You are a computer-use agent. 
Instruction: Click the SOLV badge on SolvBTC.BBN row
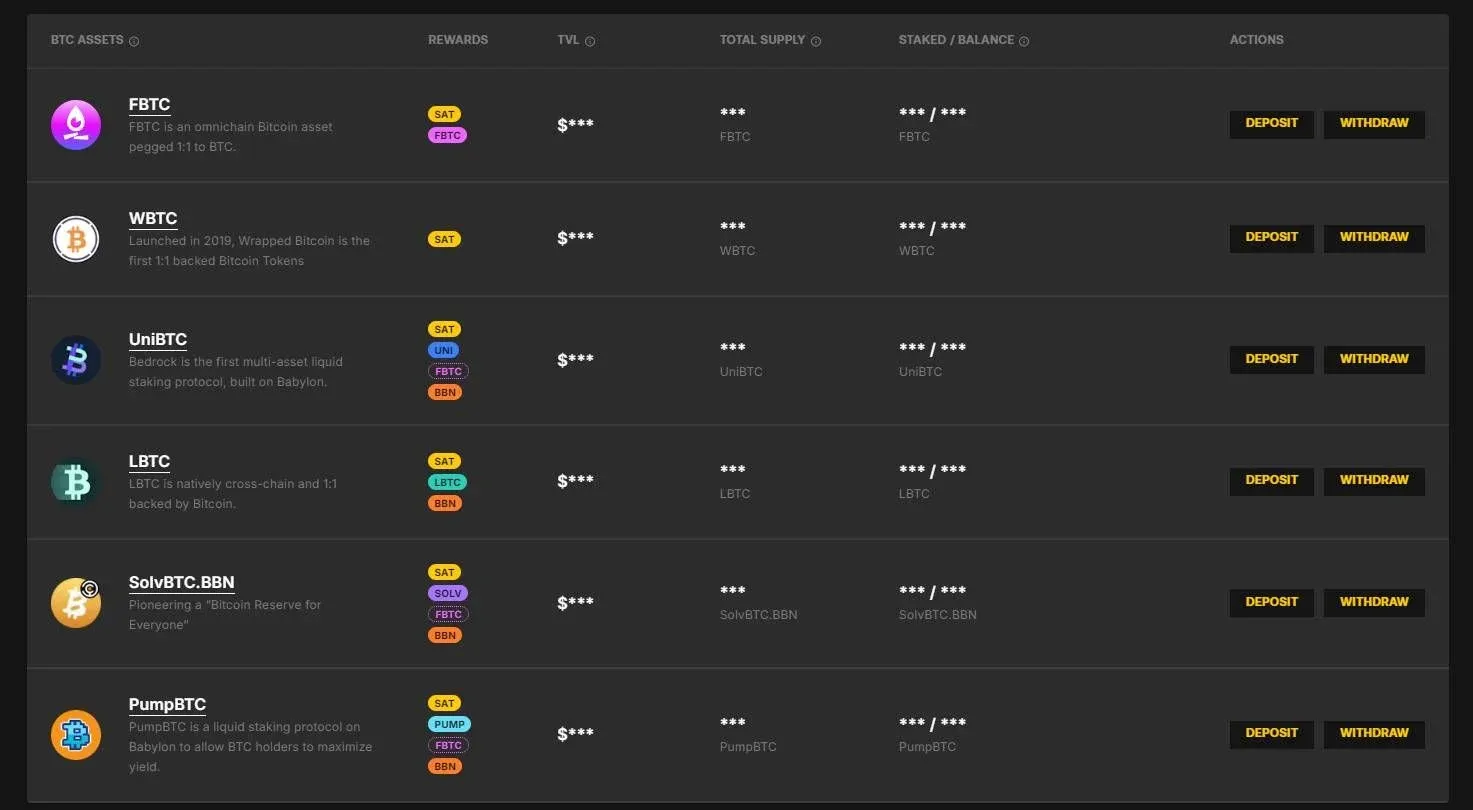pos(447,593)
